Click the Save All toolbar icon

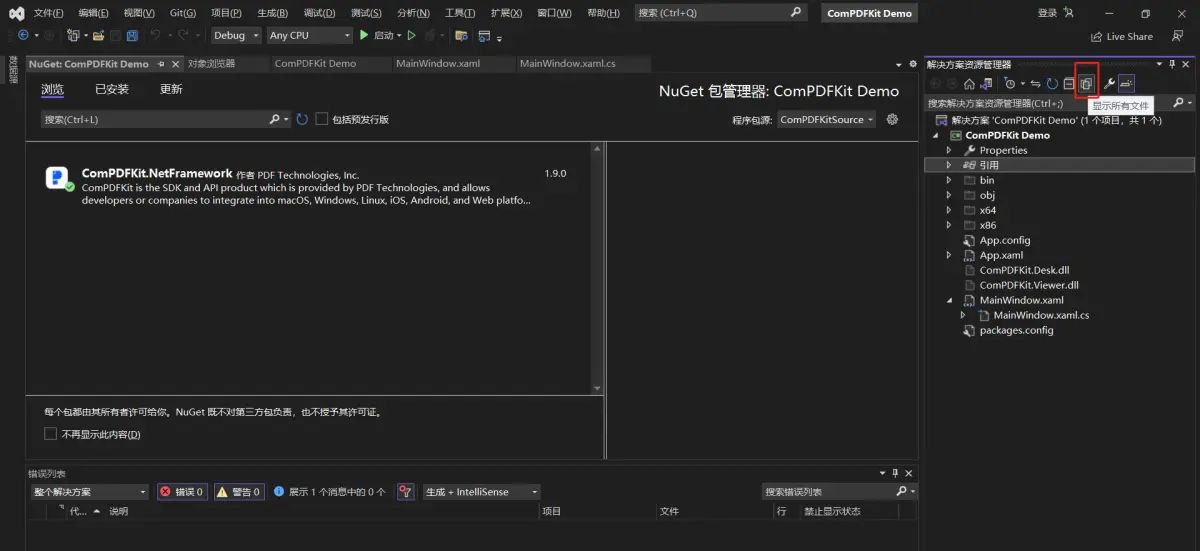pos(132,35)
